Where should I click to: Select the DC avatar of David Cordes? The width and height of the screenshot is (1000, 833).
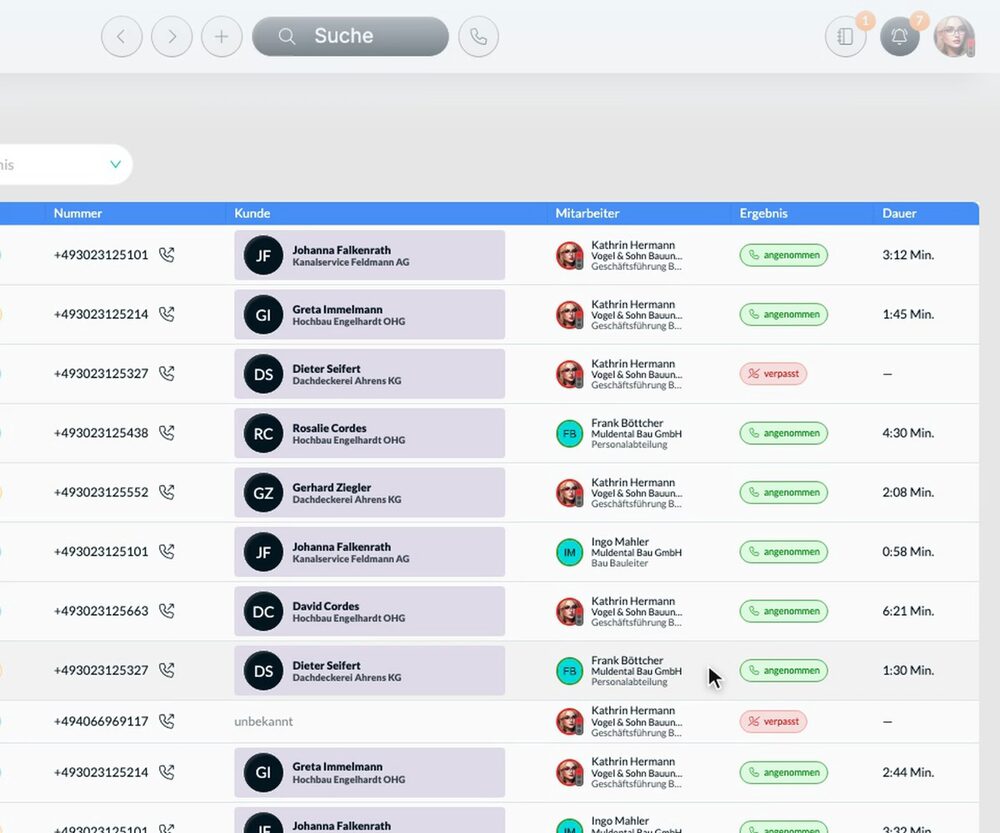point(263,612)
